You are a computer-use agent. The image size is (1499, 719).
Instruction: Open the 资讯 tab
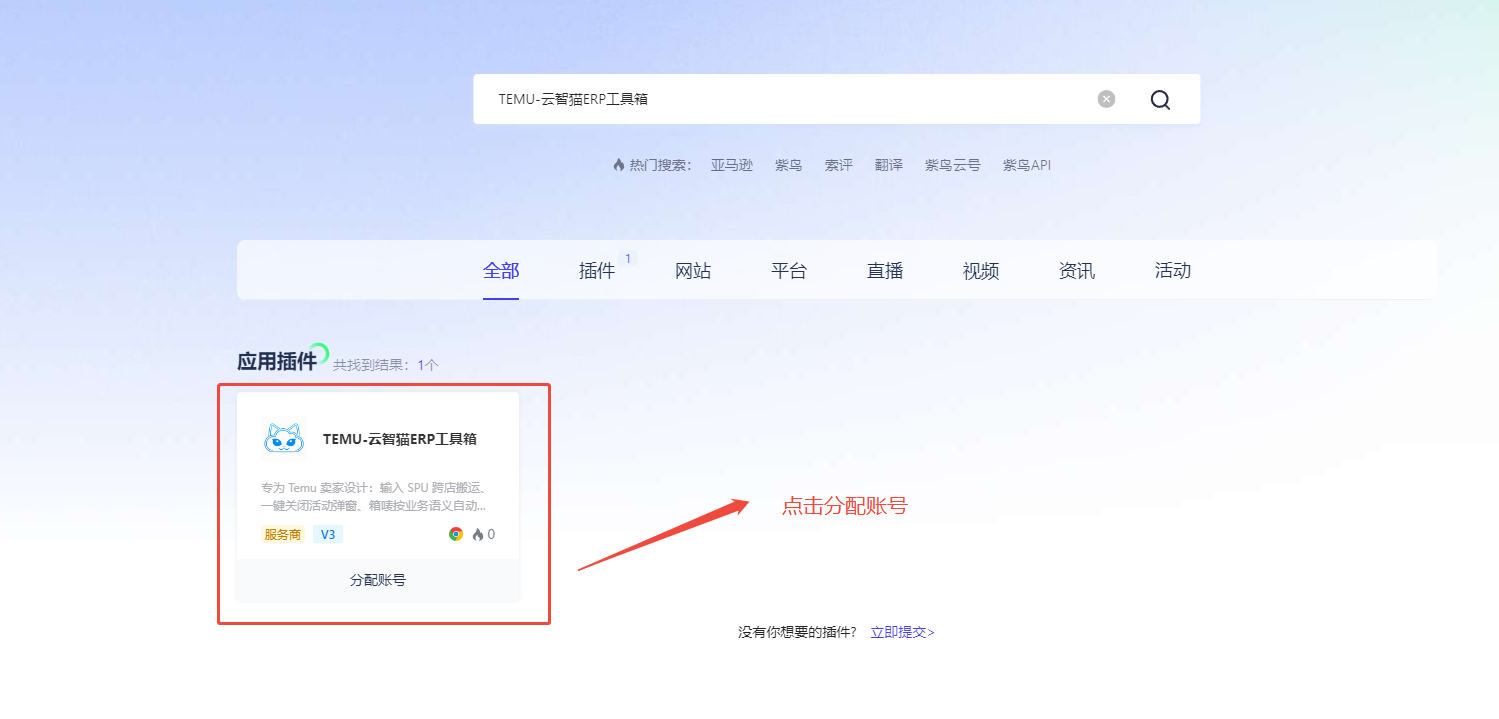coord(1077,271)
